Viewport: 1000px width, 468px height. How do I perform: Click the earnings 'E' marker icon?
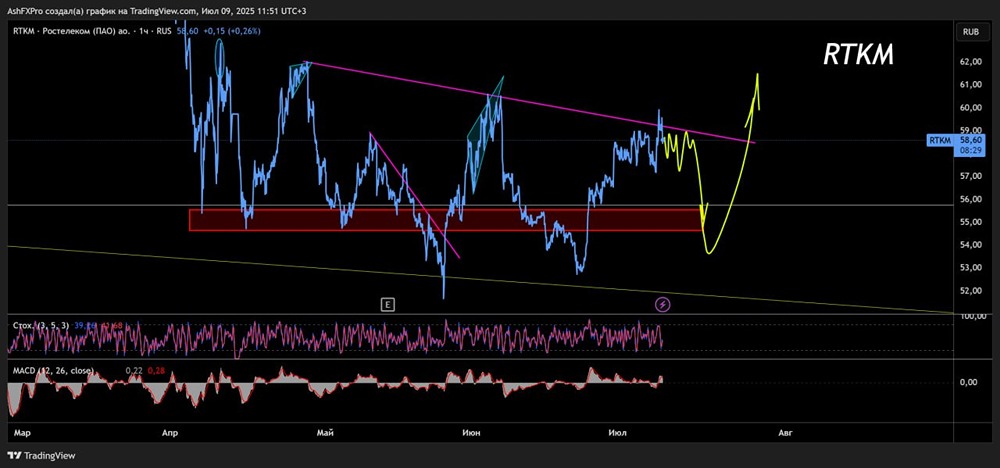[x=386, y=305]
